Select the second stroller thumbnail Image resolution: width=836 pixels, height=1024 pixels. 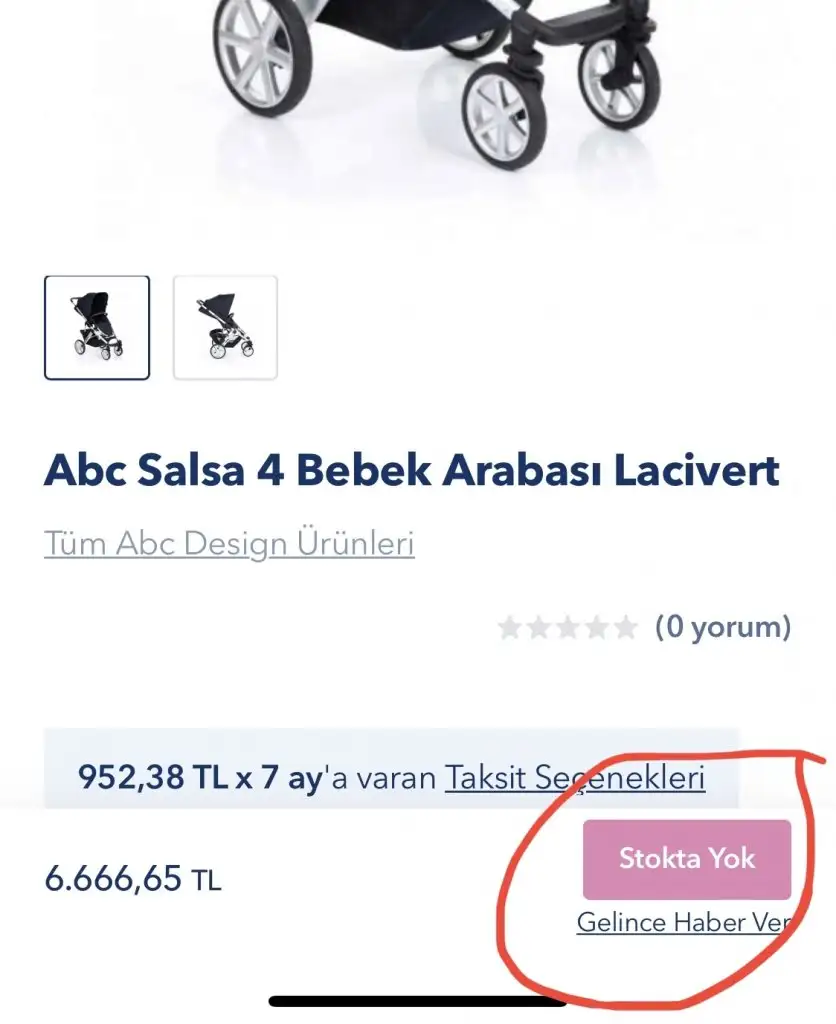225,328
